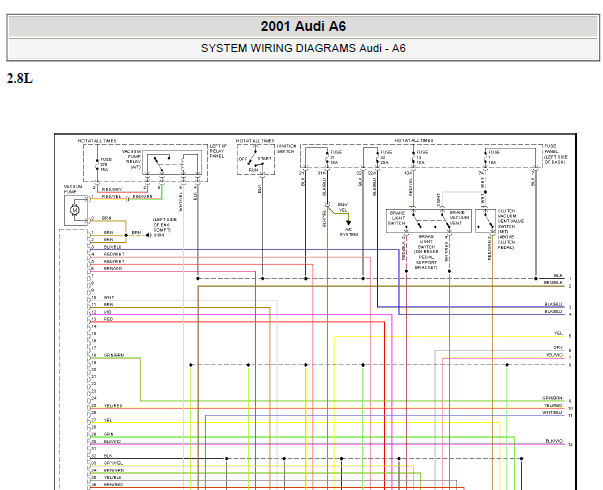Click Fuse 32 20A symbol

pyautogui.click(x=377, y=158)
